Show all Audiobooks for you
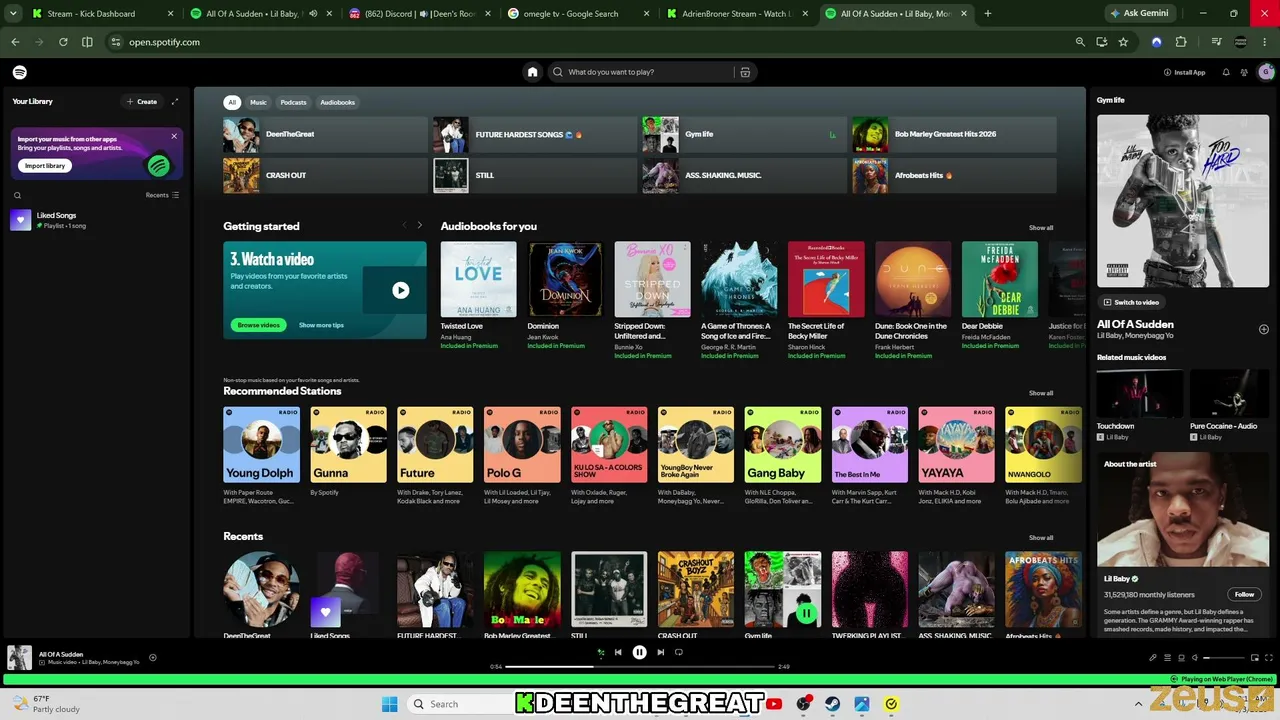This screenshot has width=1280, height=720. pyautogui.click(x=1041, y=227)
